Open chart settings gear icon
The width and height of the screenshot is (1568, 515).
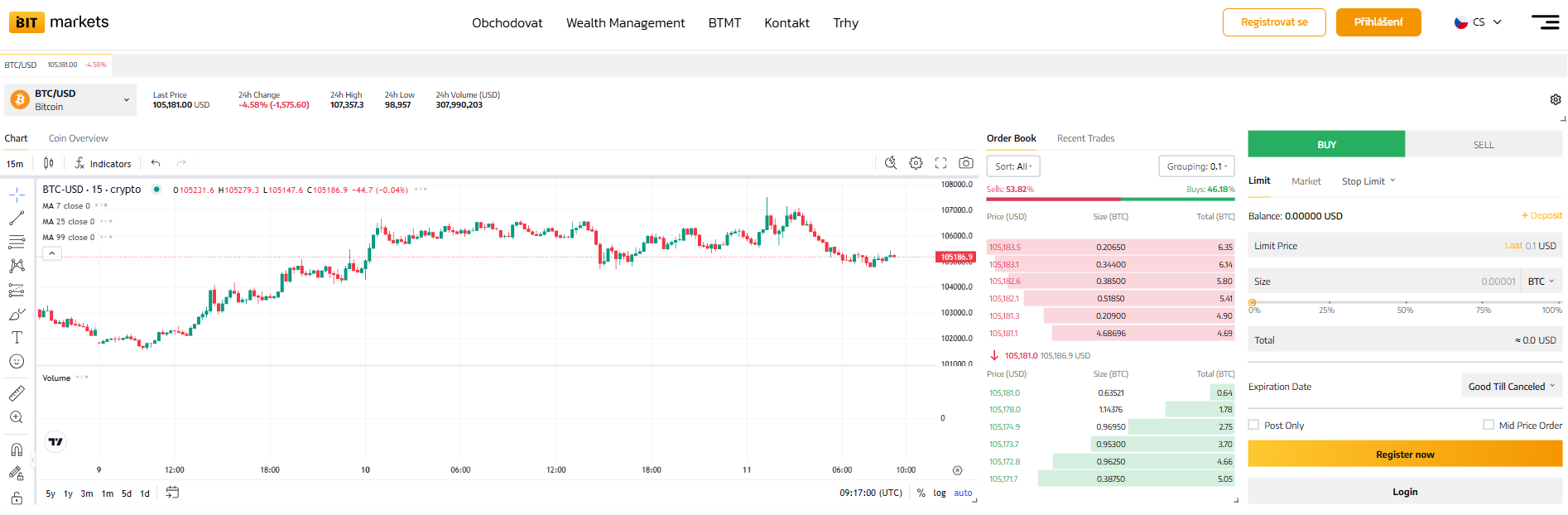pos(916,163)
